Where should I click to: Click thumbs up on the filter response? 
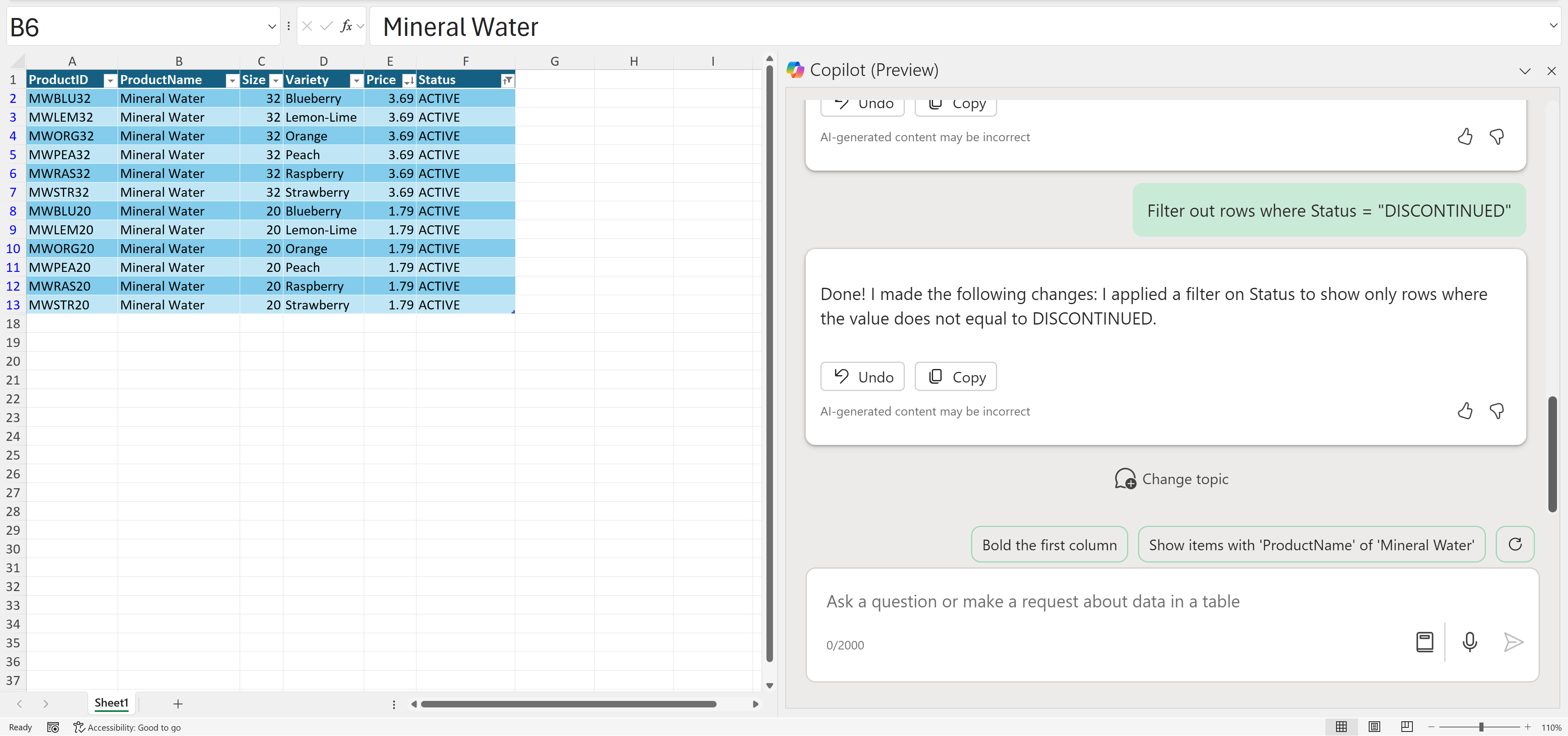[1465, 411]
